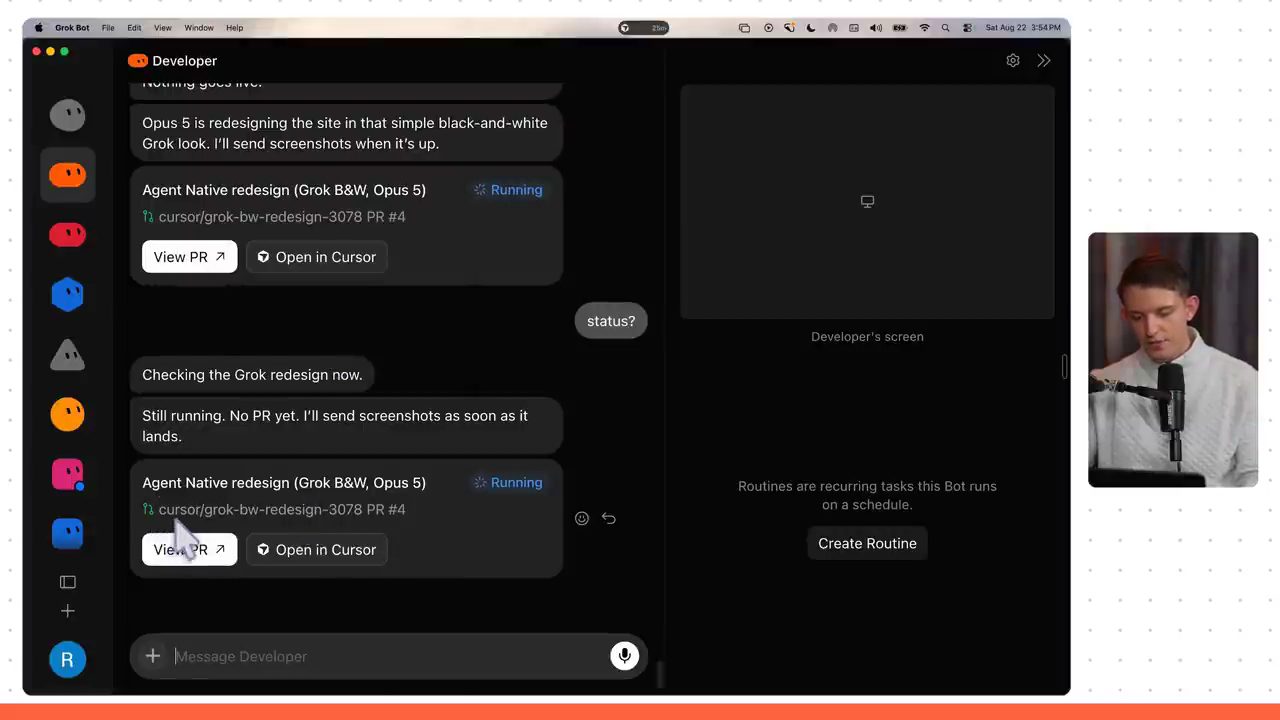Click Open in Cursor on lower agent card

point(317,550)
